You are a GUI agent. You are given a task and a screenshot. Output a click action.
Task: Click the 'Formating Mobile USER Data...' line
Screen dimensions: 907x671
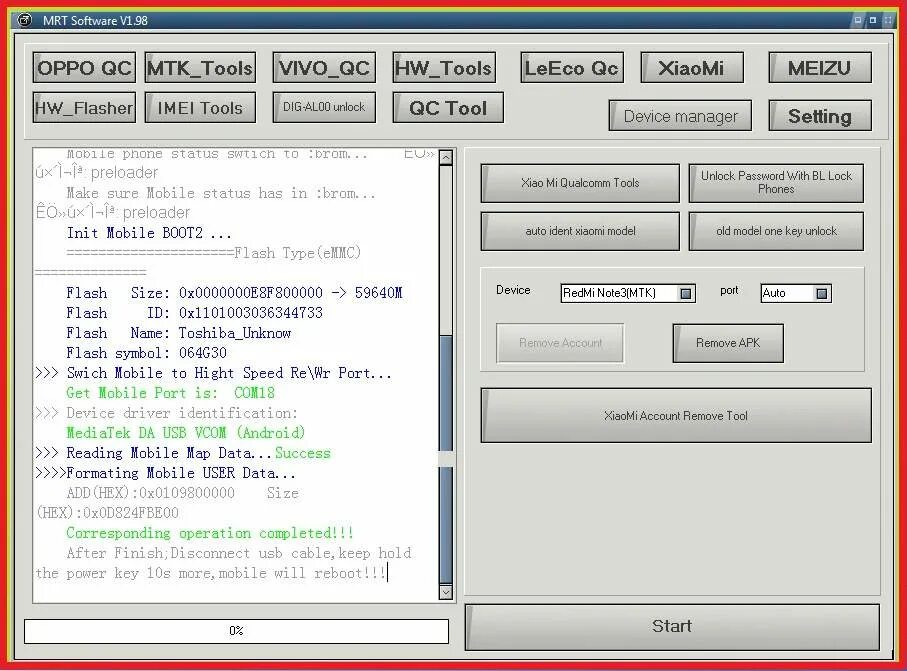tap(165, 473)
